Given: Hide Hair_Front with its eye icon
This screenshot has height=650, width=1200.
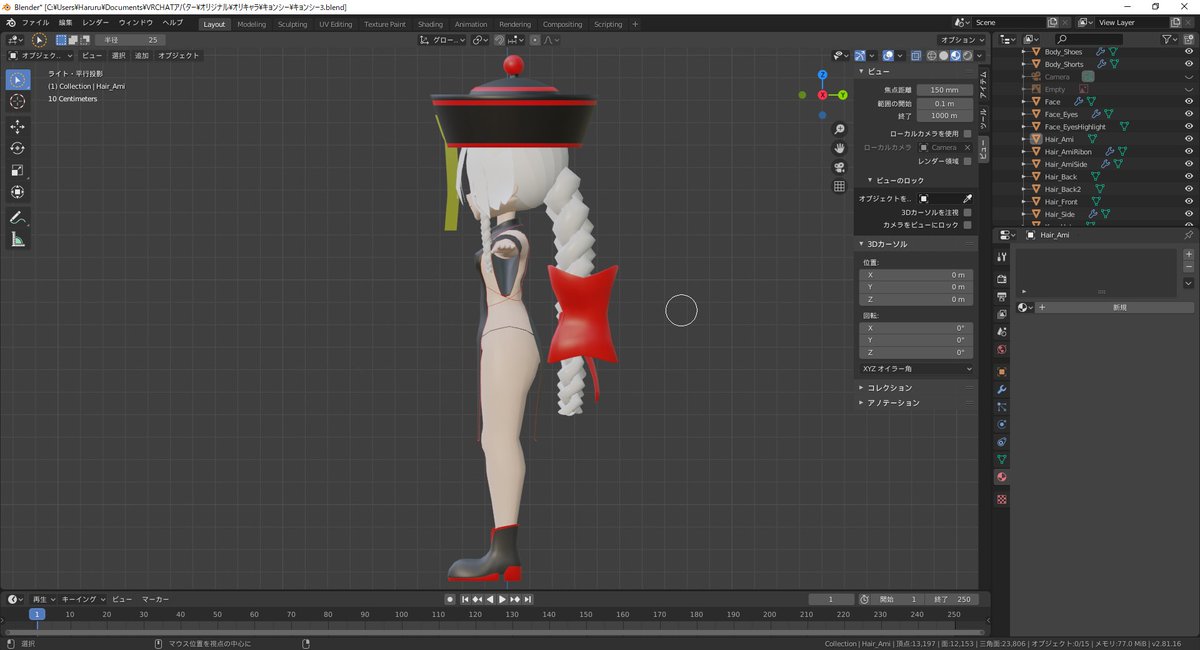Looking at the screenshot, I should coord(1188,202).
